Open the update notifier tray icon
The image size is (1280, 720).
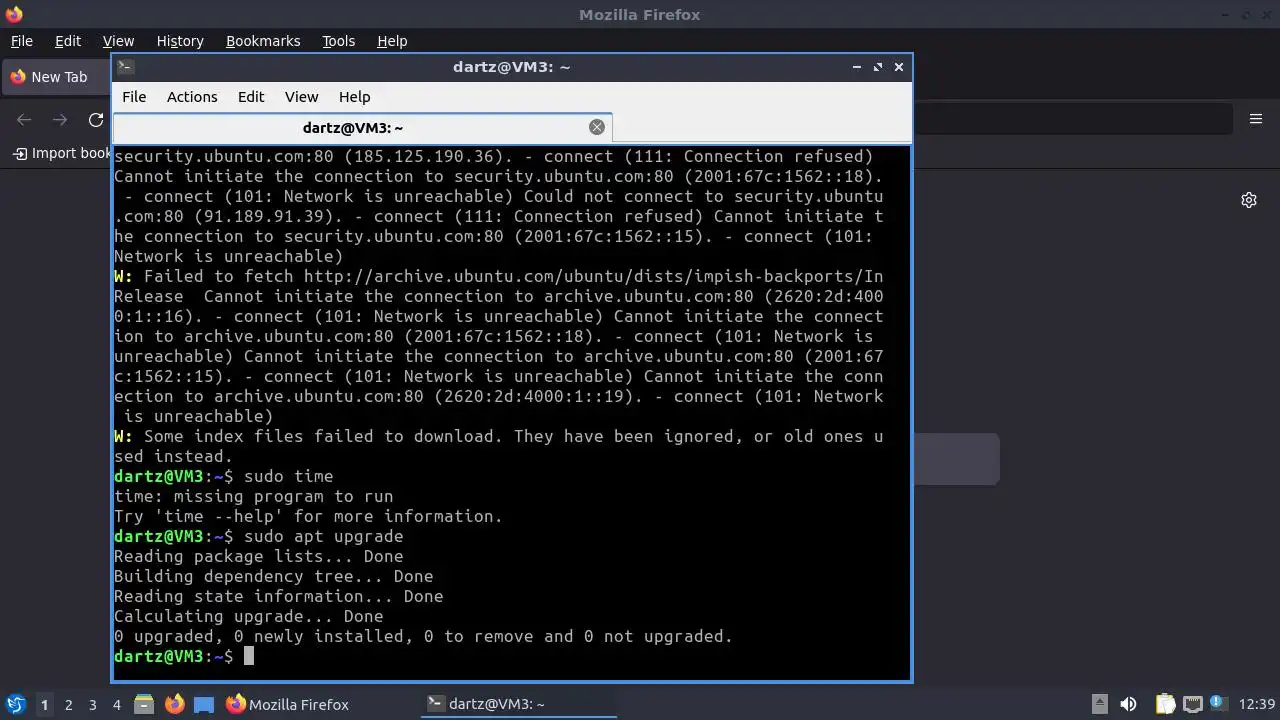[1218, 704]
